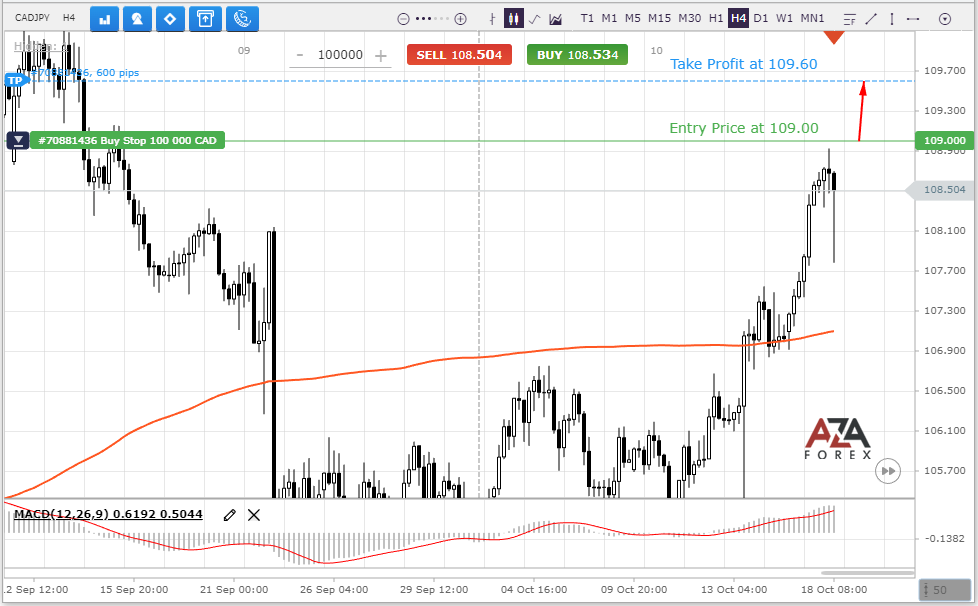The width and height of the screenshot is (978, 606).
Task: Switch chart to candlestick view
Action: pos(513,19)
